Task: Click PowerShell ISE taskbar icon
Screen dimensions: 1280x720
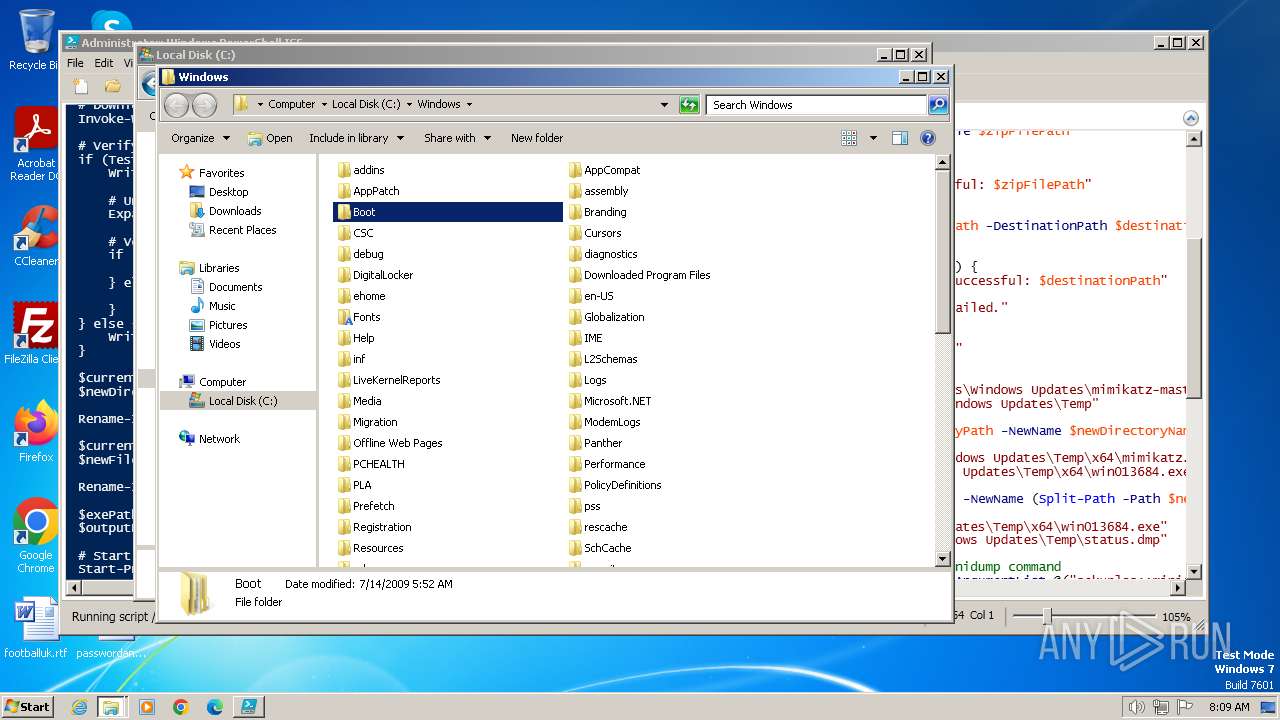Action: coord(248,706)
